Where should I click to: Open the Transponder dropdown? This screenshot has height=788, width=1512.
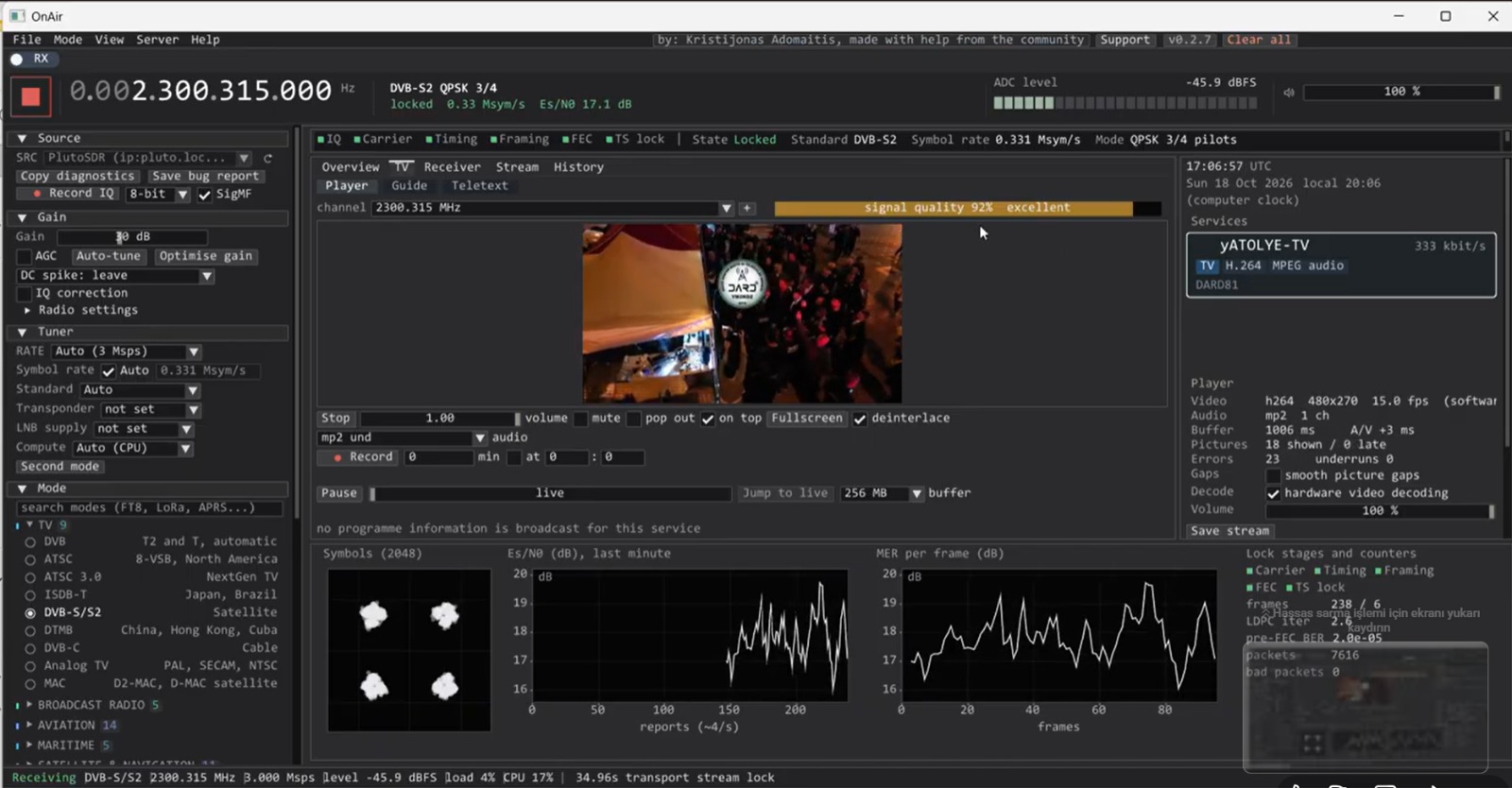tap(149, 409)
